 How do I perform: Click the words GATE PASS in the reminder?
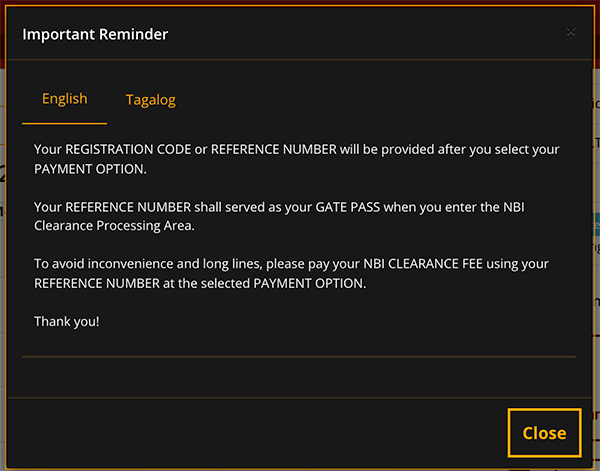pos(347,207)
